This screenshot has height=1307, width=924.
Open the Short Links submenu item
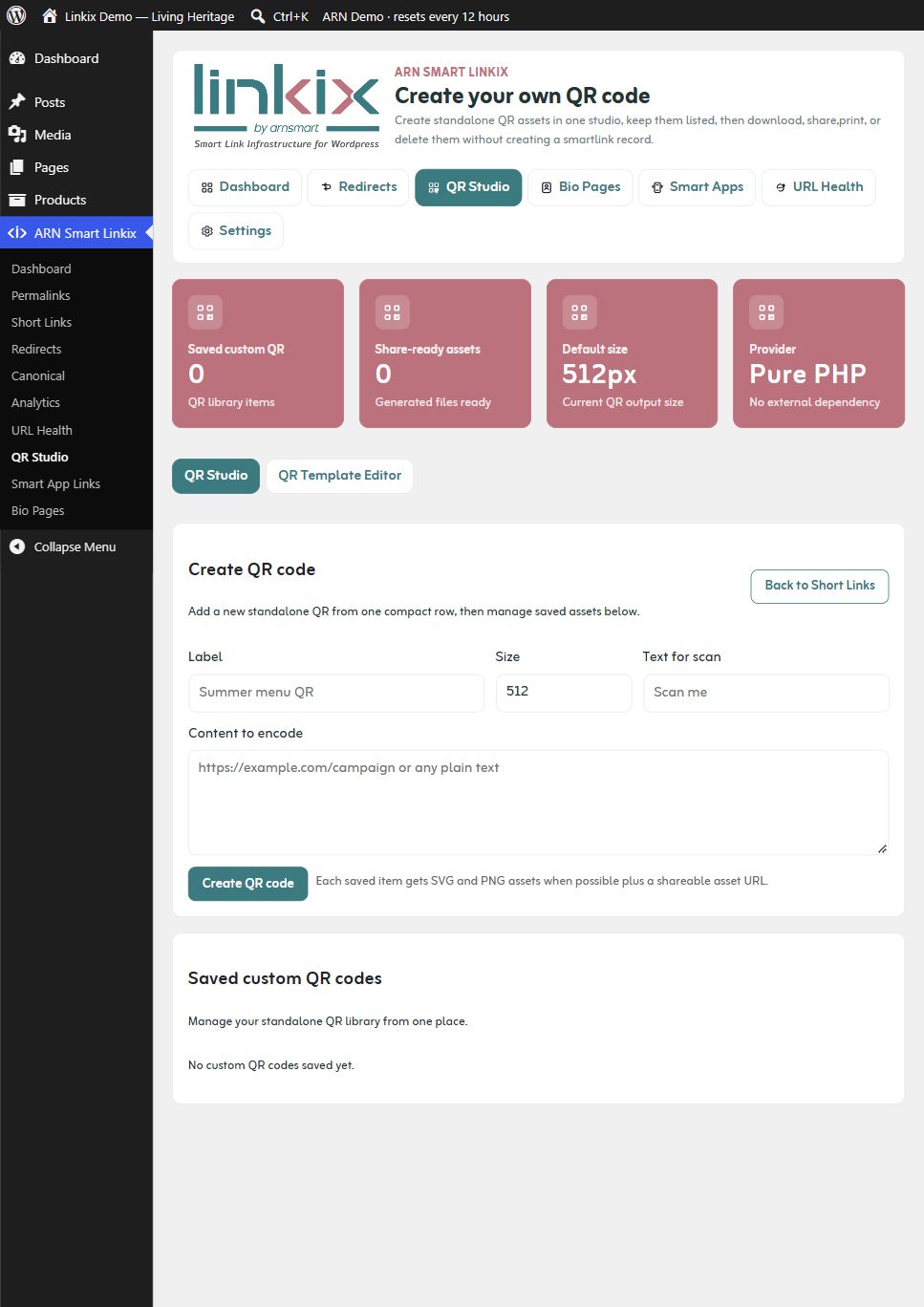pos(41,323)
